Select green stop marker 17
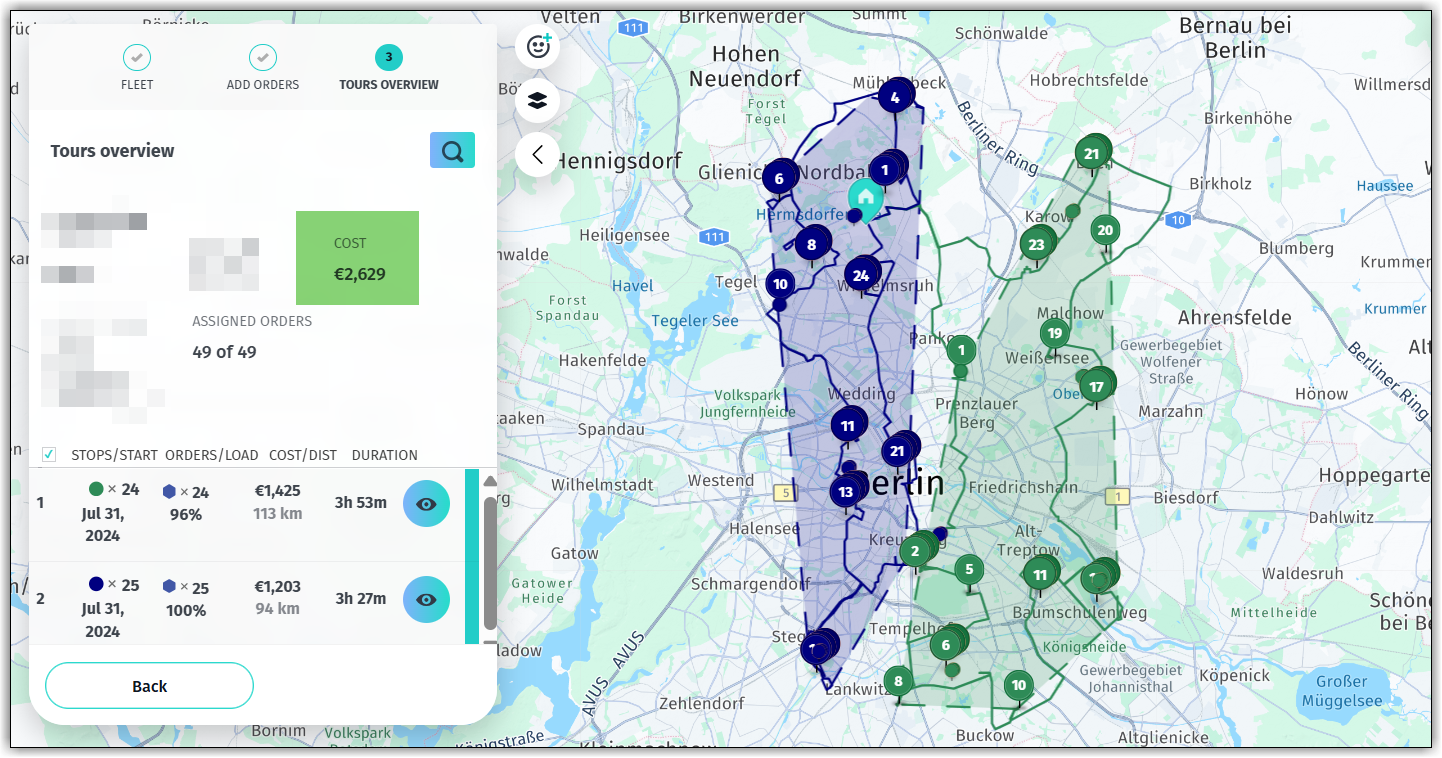The width and height of the screenshot is (1442, 758). tap(1096, 386)
